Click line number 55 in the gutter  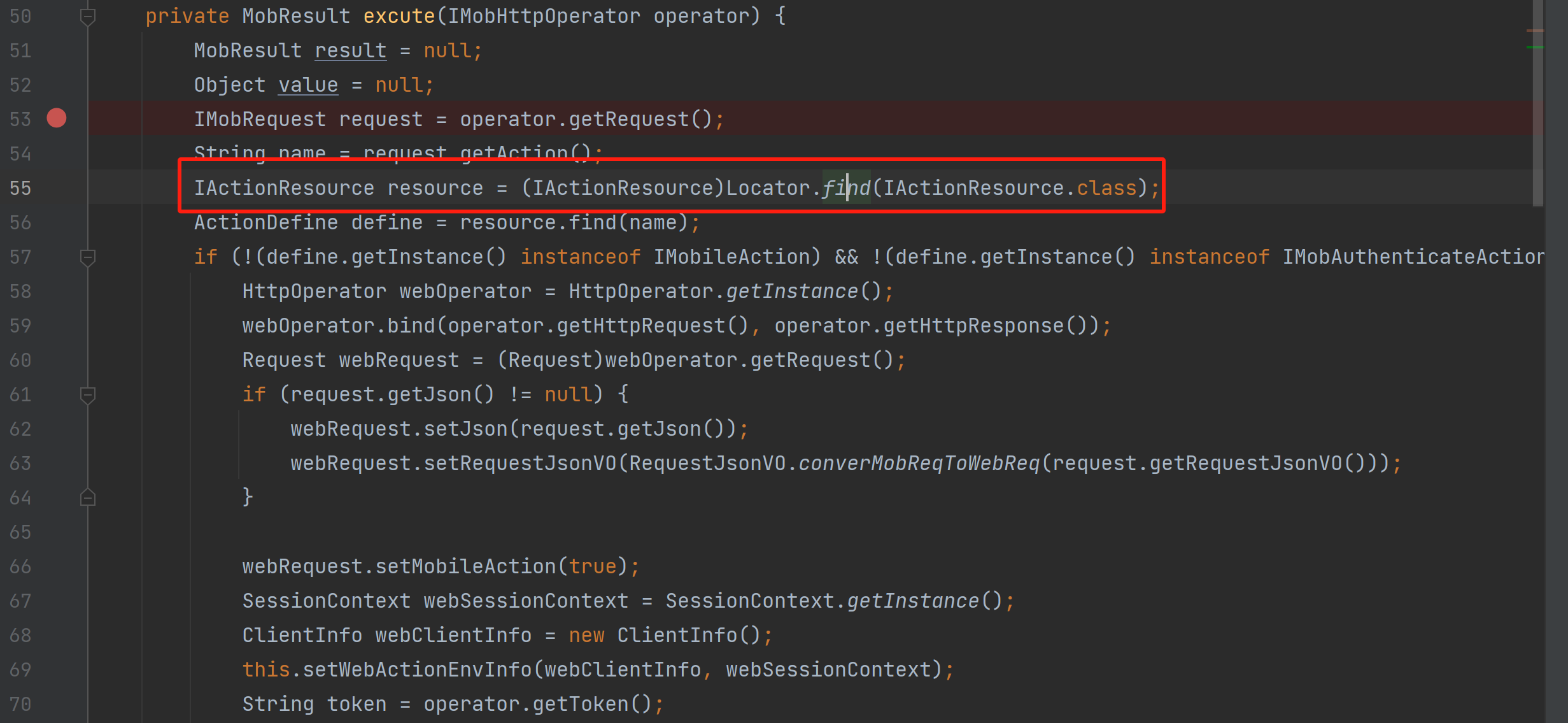(20, 189)
